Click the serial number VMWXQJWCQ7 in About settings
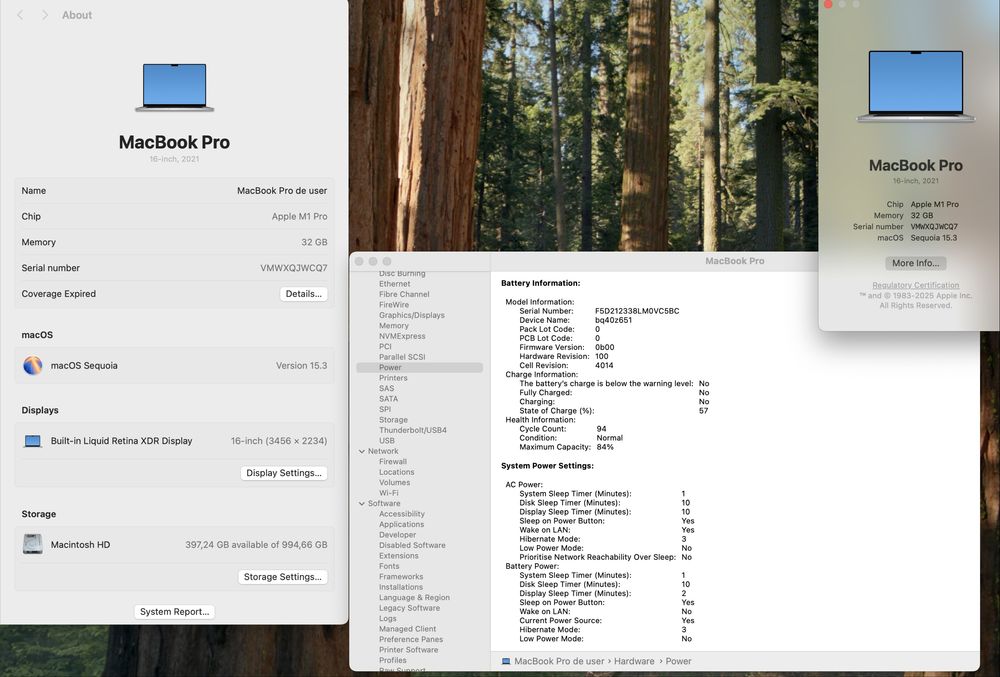1000x677 pixels. click(x=293, y=268)
